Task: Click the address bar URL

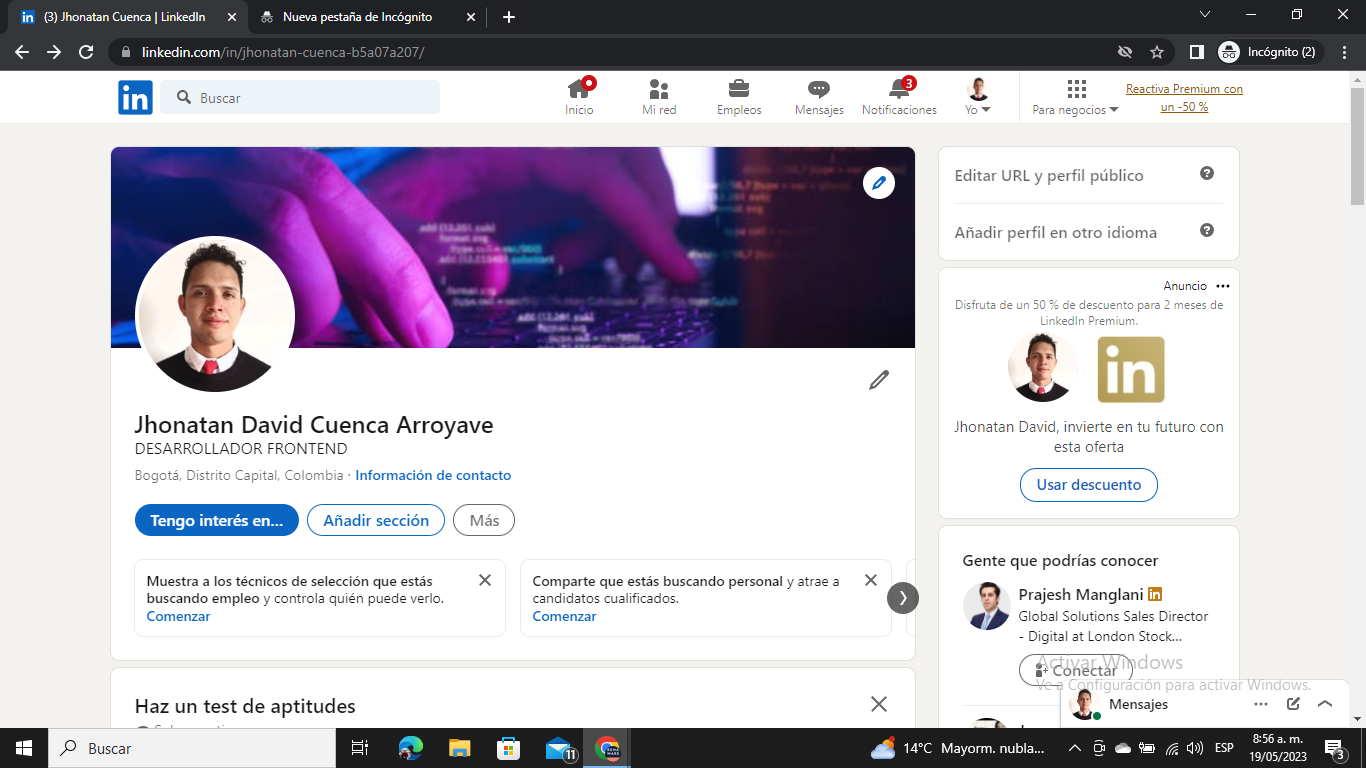Action: pos(283,52)
